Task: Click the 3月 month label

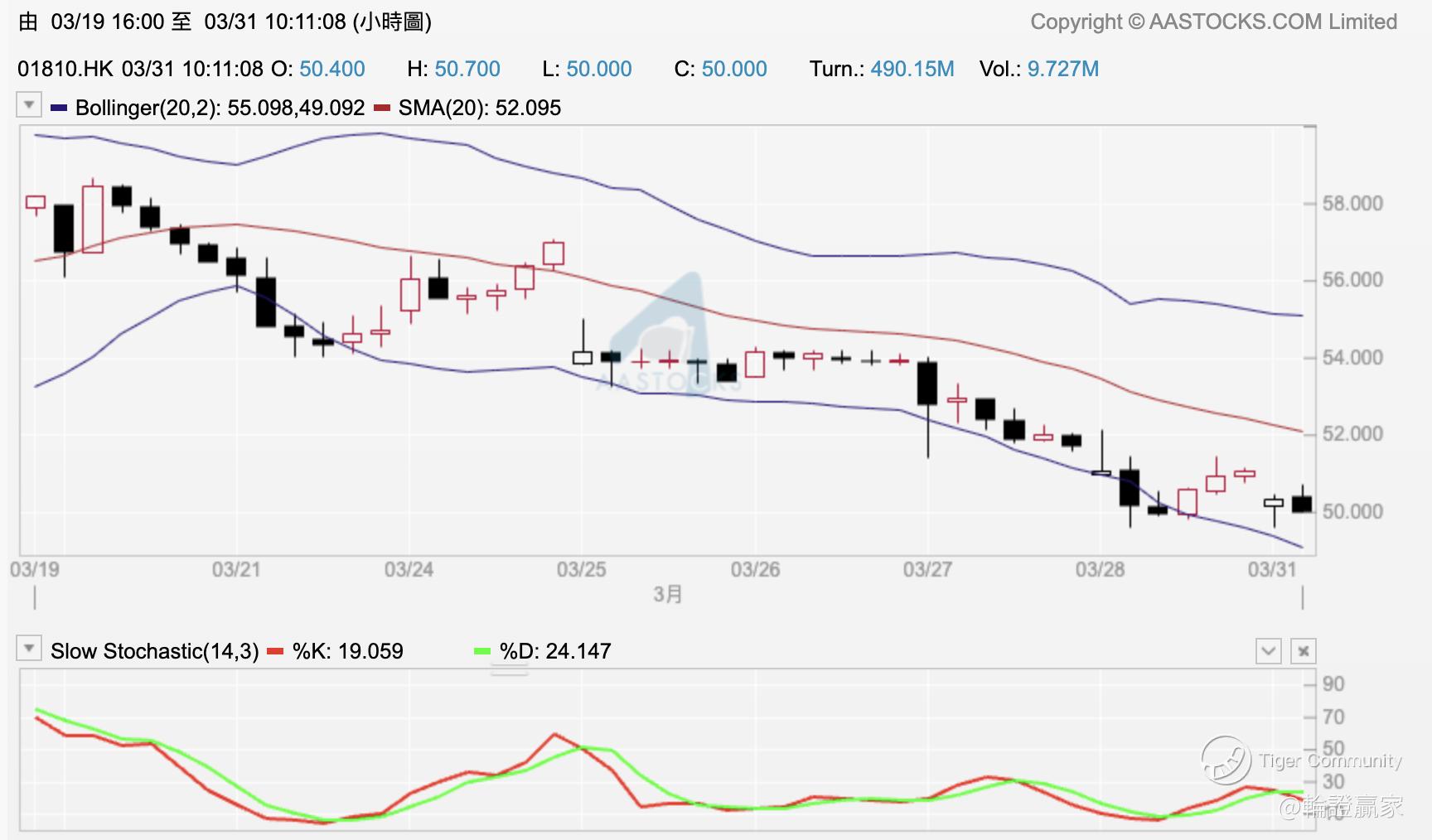Action: pos(668,595)
